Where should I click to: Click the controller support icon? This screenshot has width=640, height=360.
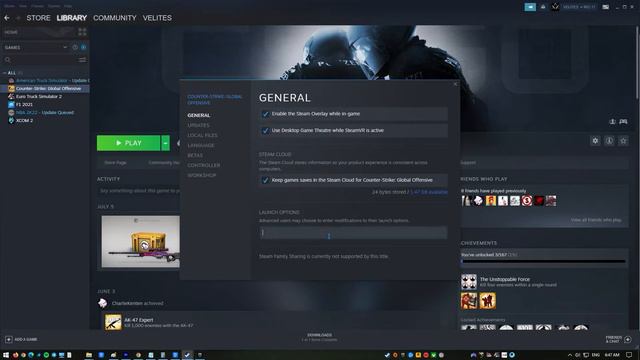[623, 122]
